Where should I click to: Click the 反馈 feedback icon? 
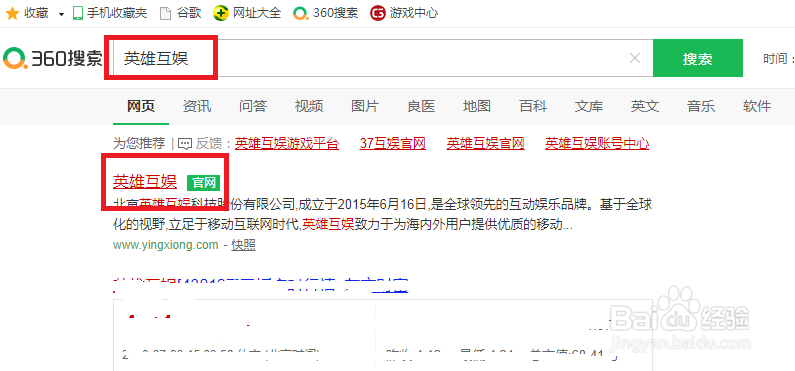click(x=185, y=144)
